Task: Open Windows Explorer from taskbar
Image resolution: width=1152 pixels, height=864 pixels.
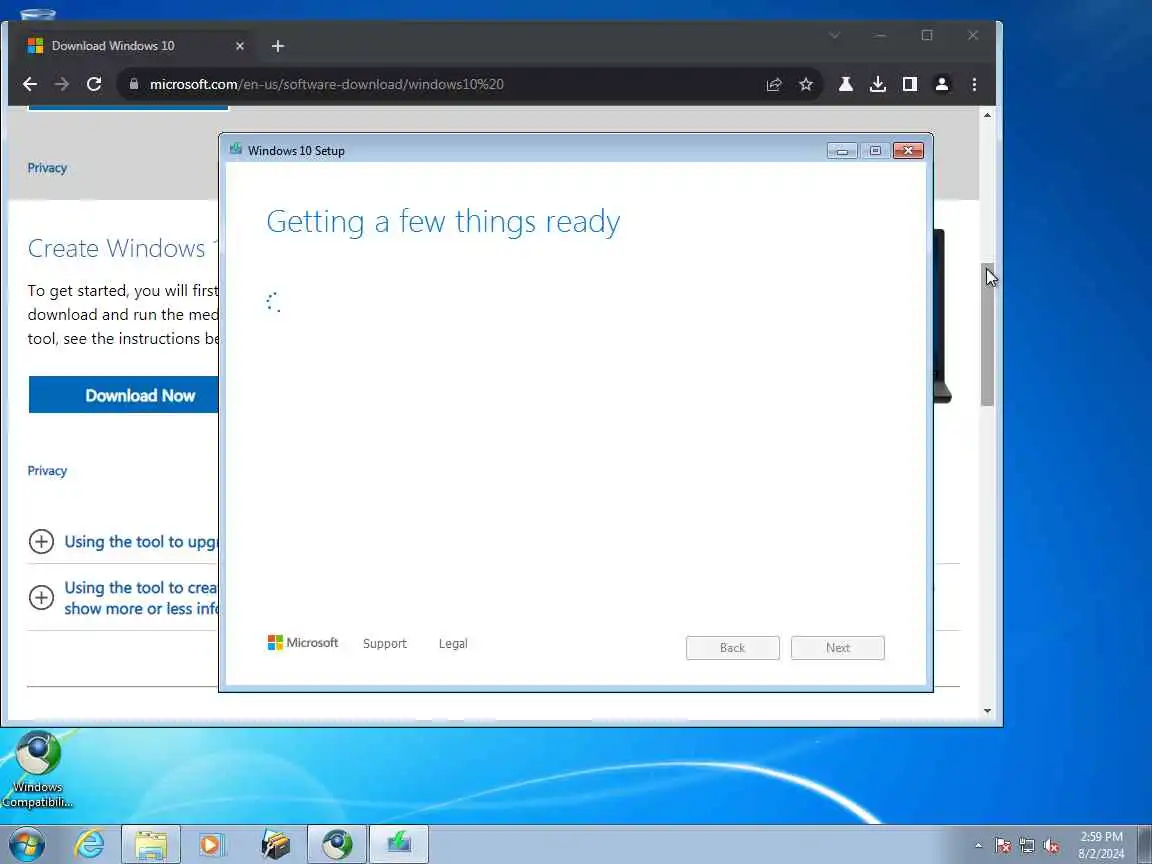Action: pyautogui.click(x=151, y=844)
